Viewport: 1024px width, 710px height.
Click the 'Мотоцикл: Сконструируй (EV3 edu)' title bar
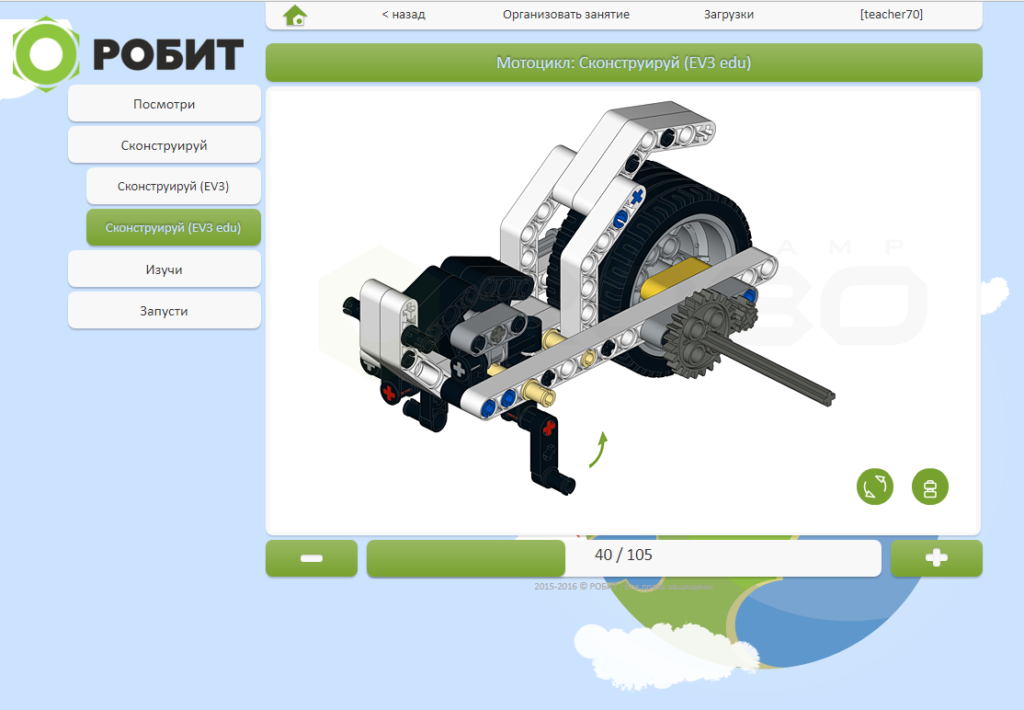point(623,63)
